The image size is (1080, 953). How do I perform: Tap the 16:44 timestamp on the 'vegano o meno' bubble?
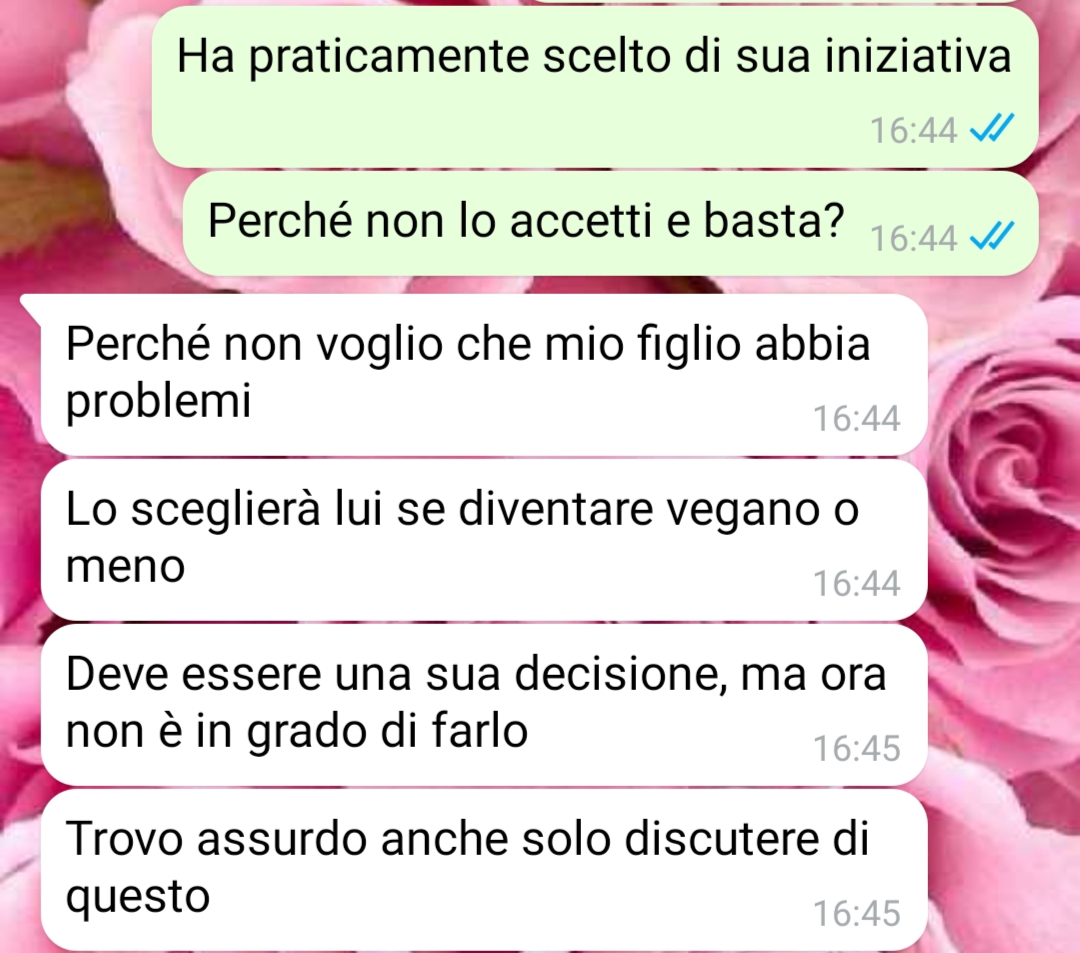(856, 583)
